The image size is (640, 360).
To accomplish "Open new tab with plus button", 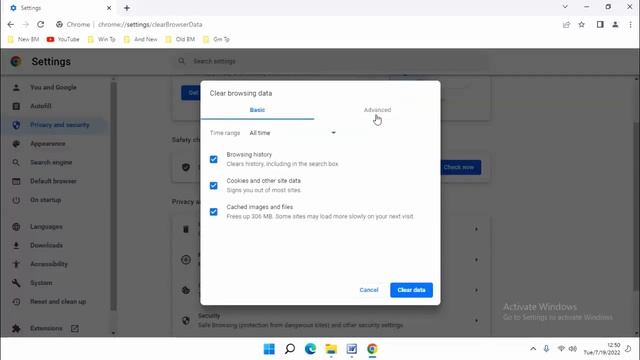I will [x=127, y=8].
